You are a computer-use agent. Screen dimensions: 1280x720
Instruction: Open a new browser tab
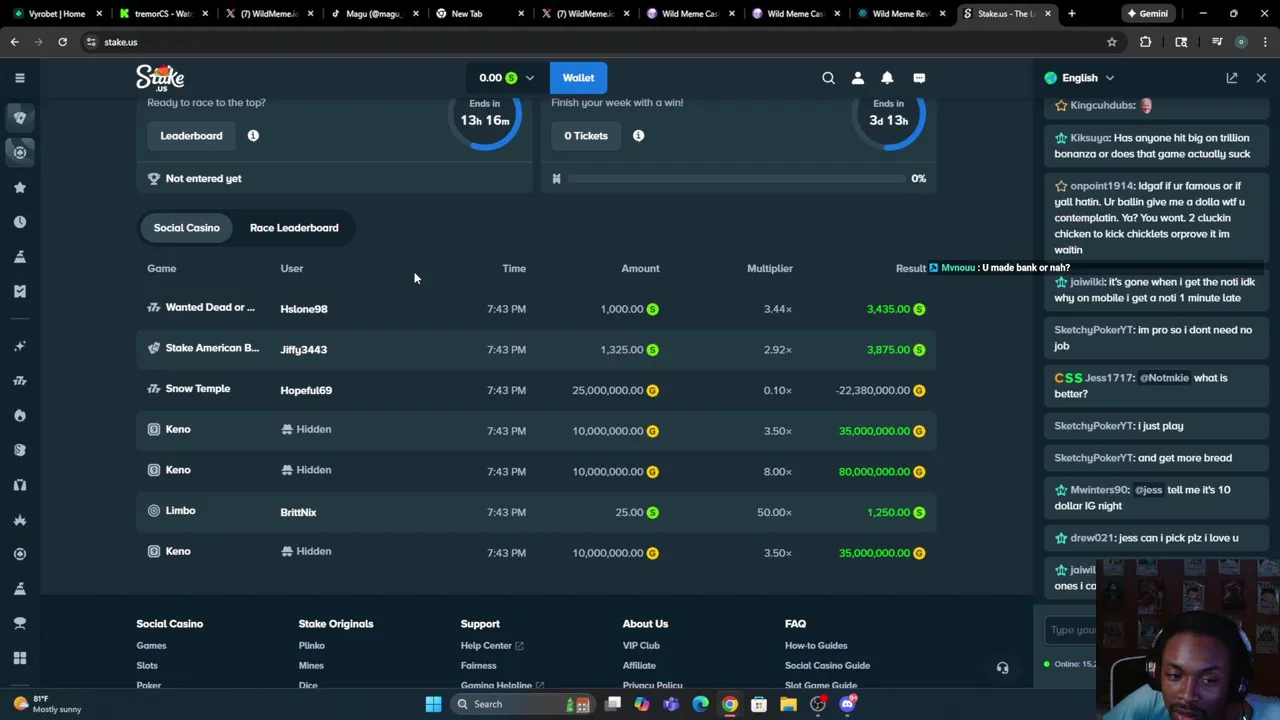[1071, 13]
